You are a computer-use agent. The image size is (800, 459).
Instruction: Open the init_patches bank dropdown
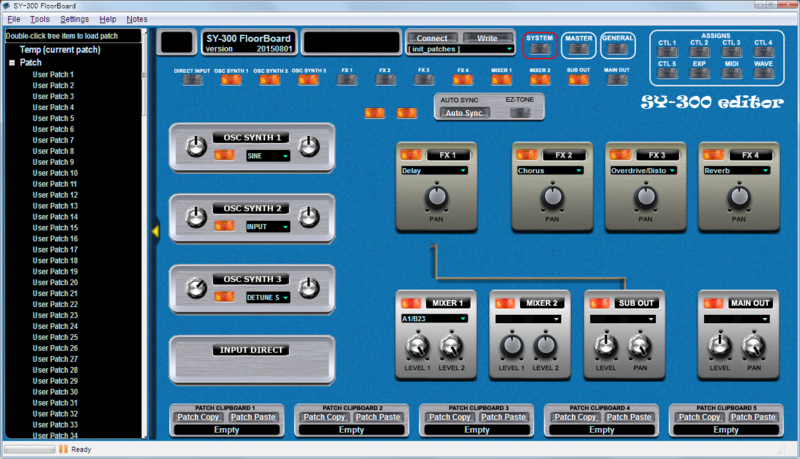click(x=460, y=49)
